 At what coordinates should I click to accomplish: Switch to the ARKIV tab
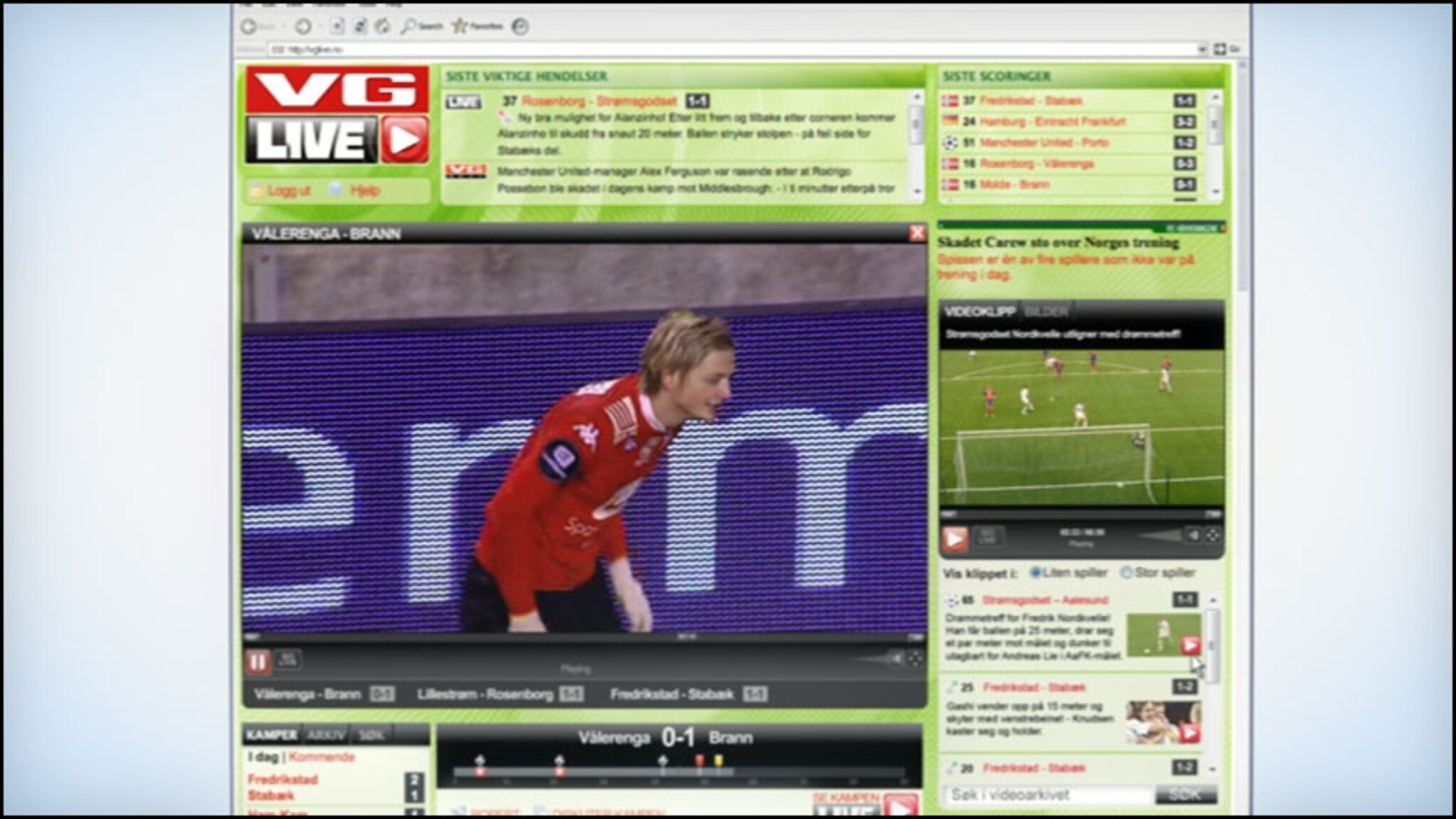[326, 734]
